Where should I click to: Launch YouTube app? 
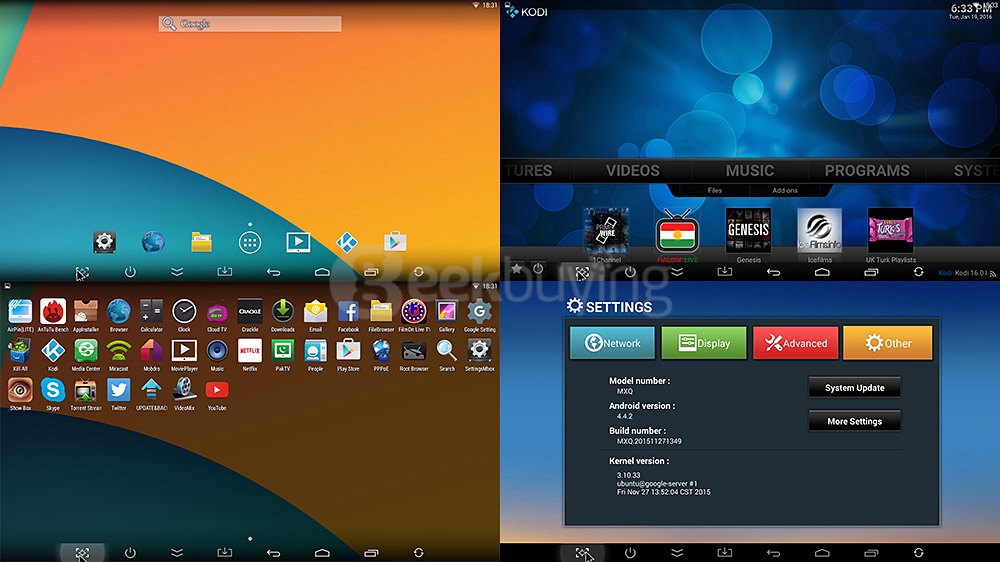click(217, 394)
